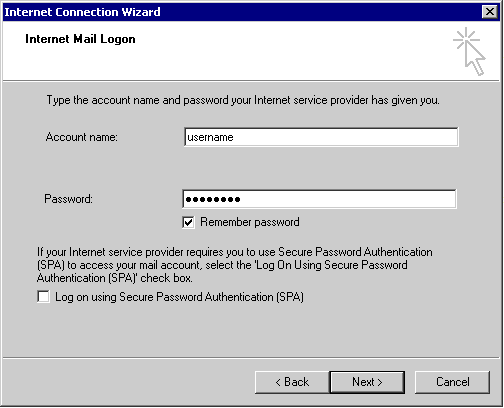
Task: Click the checkmark in Remember password box
Action: point(188,222)
